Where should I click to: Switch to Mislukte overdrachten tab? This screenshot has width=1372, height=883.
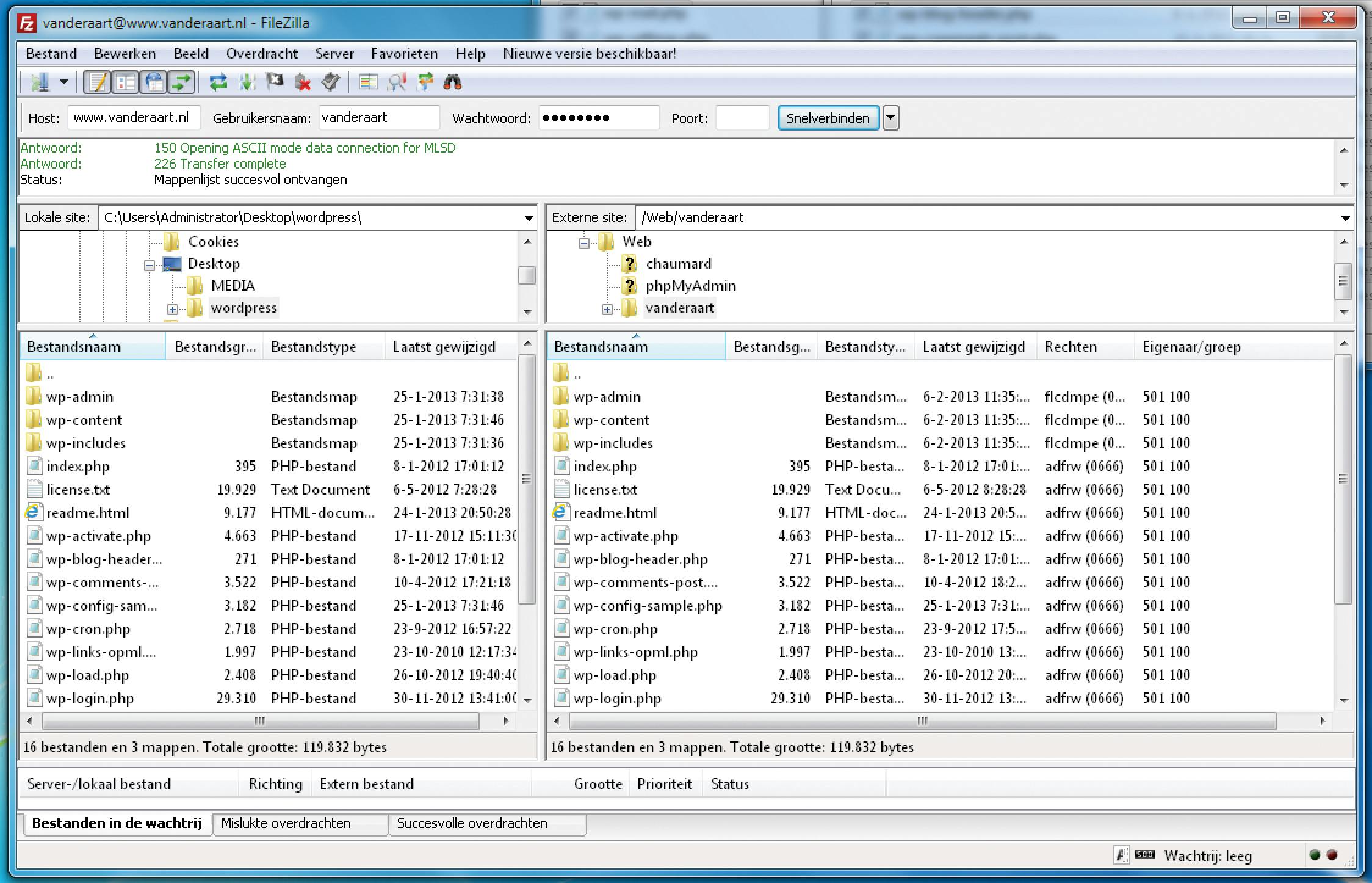click(286, 823)
